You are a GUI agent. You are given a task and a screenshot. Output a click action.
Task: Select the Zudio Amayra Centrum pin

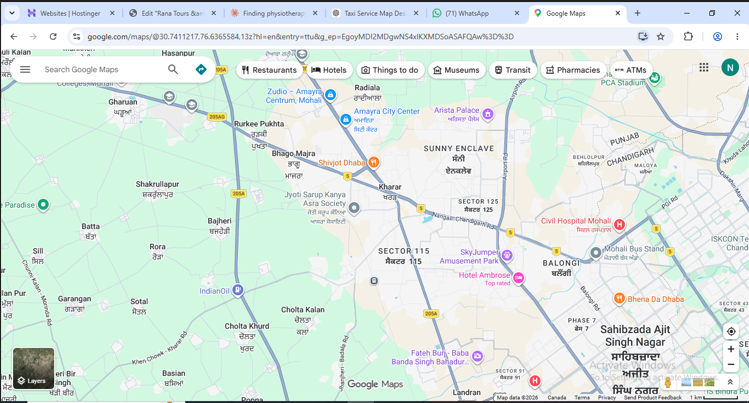330,95
